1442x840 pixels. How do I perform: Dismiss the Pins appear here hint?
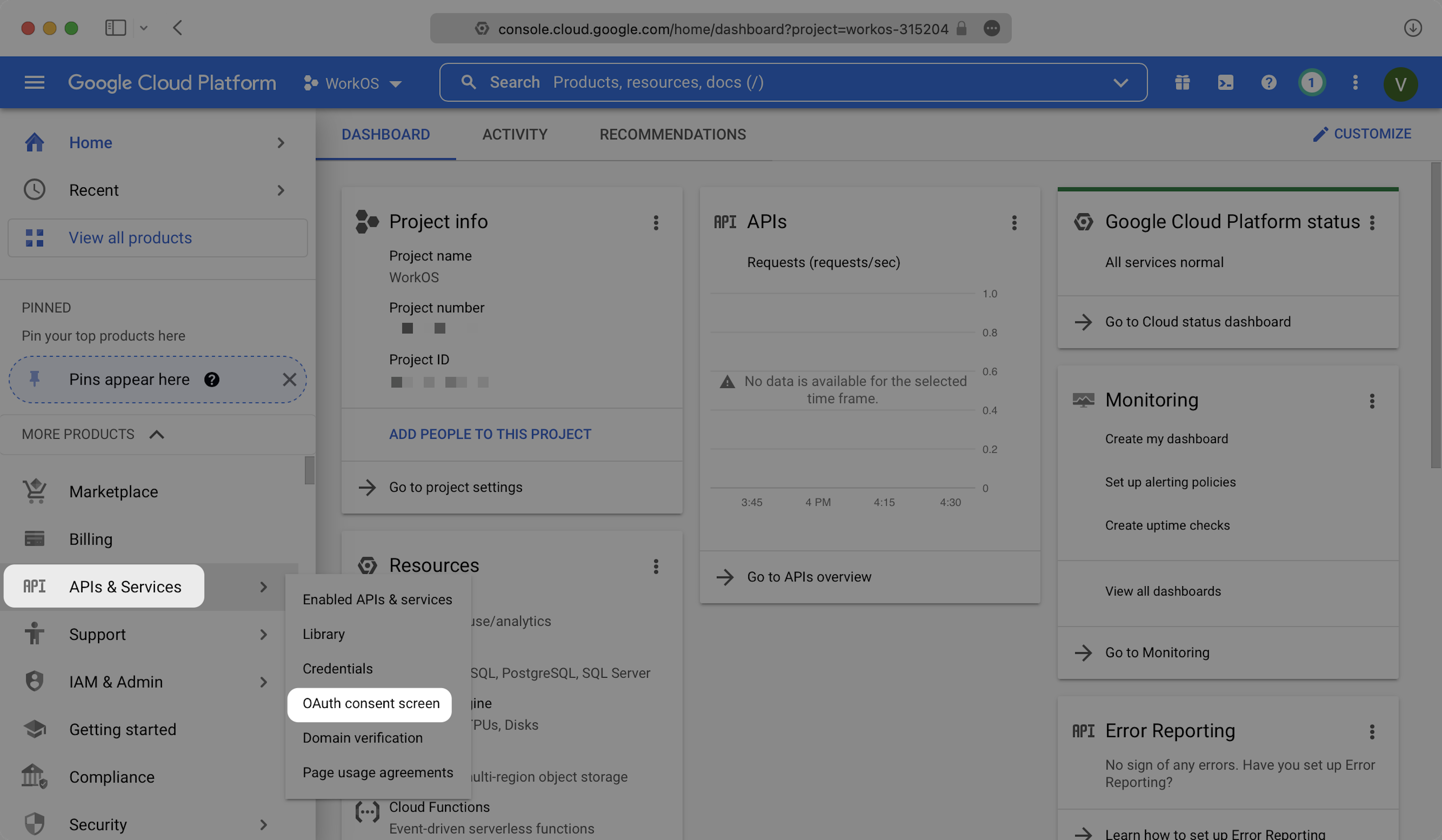(289, 379)
